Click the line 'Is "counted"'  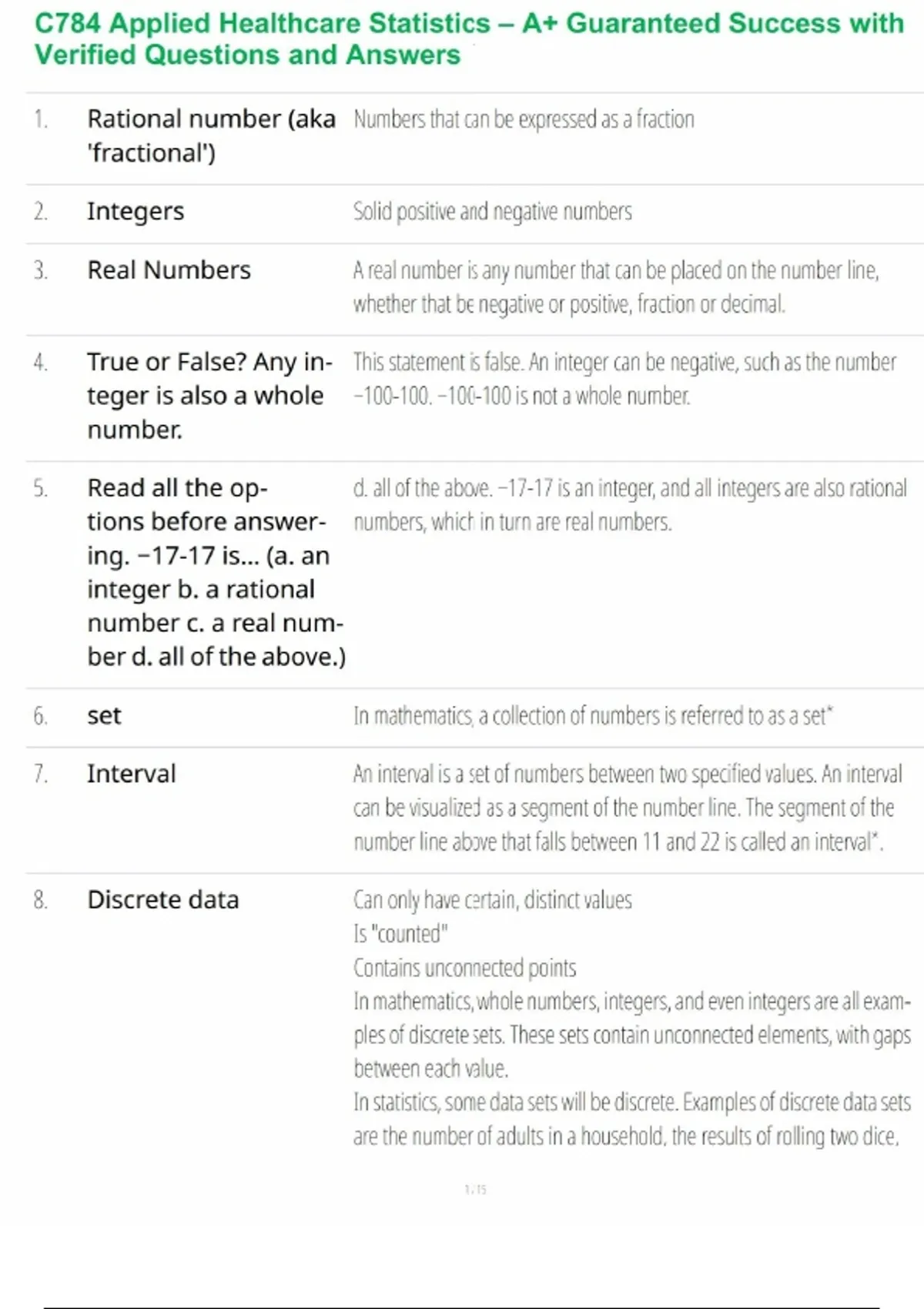point(400,933)
